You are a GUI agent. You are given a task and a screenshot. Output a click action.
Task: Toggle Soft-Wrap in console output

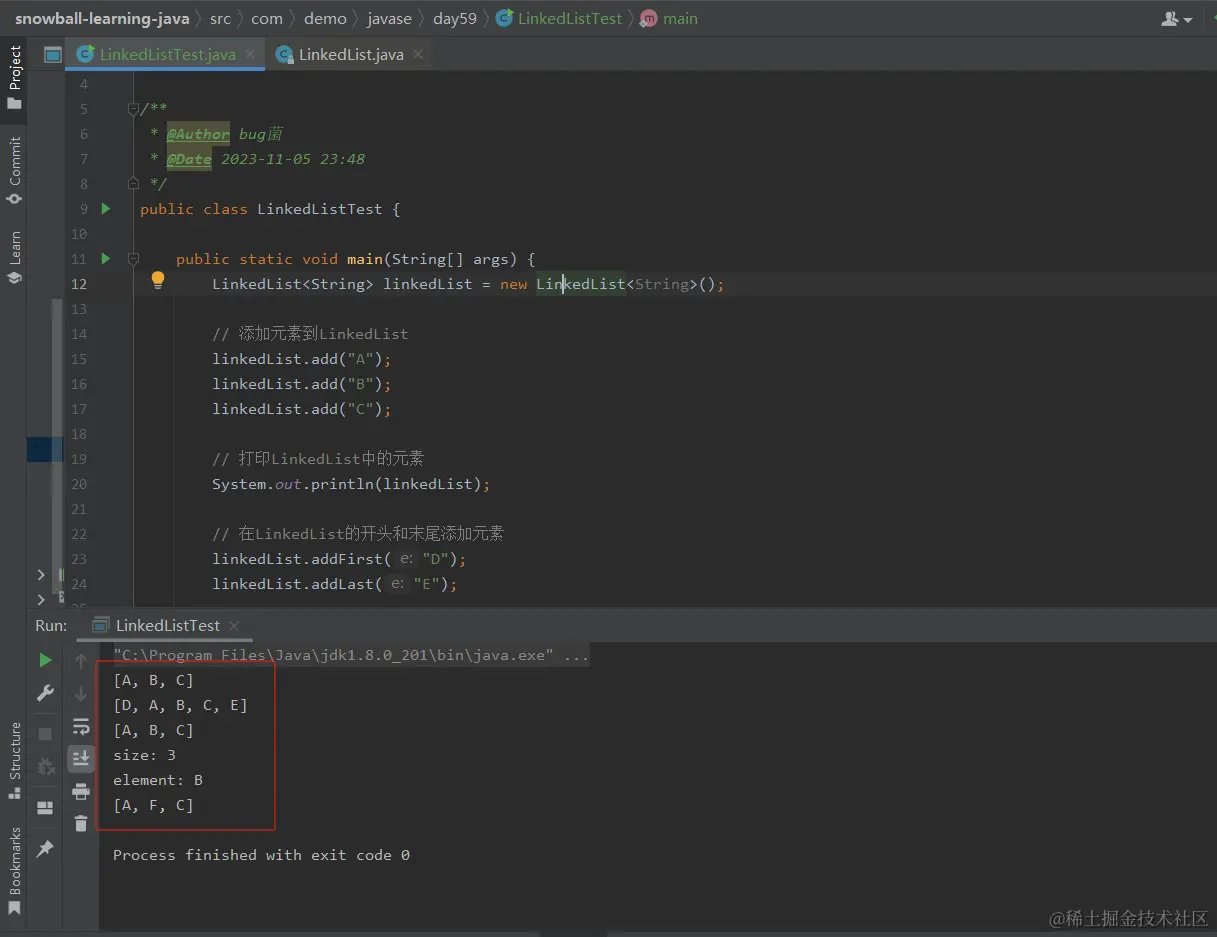click(81, 727)
